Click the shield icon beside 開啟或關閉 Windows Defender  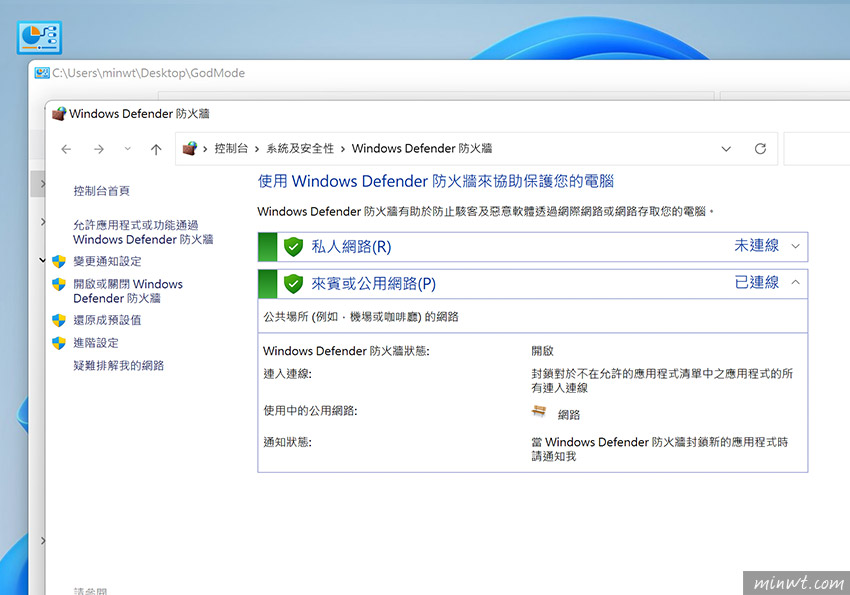tap(59, 284)
